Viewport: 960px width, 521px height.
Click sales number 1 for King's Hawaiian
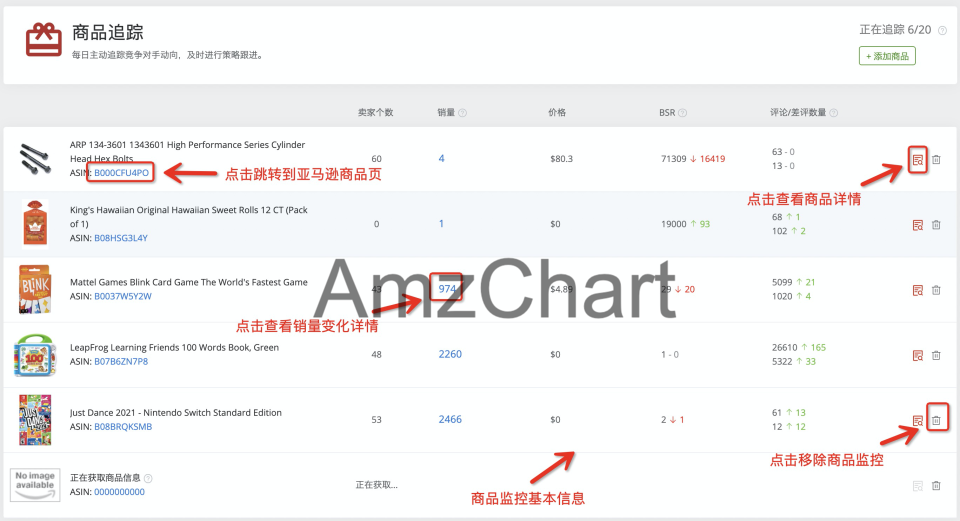point(441,224)
